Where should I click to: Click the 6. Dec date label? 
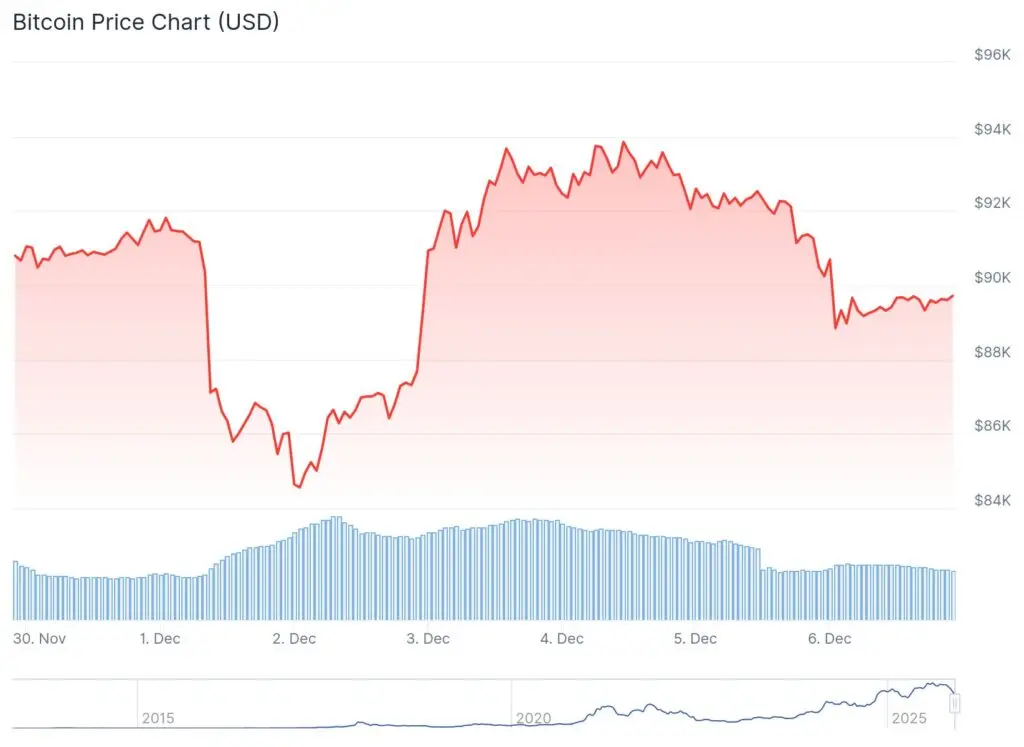(x=829, y=638)
